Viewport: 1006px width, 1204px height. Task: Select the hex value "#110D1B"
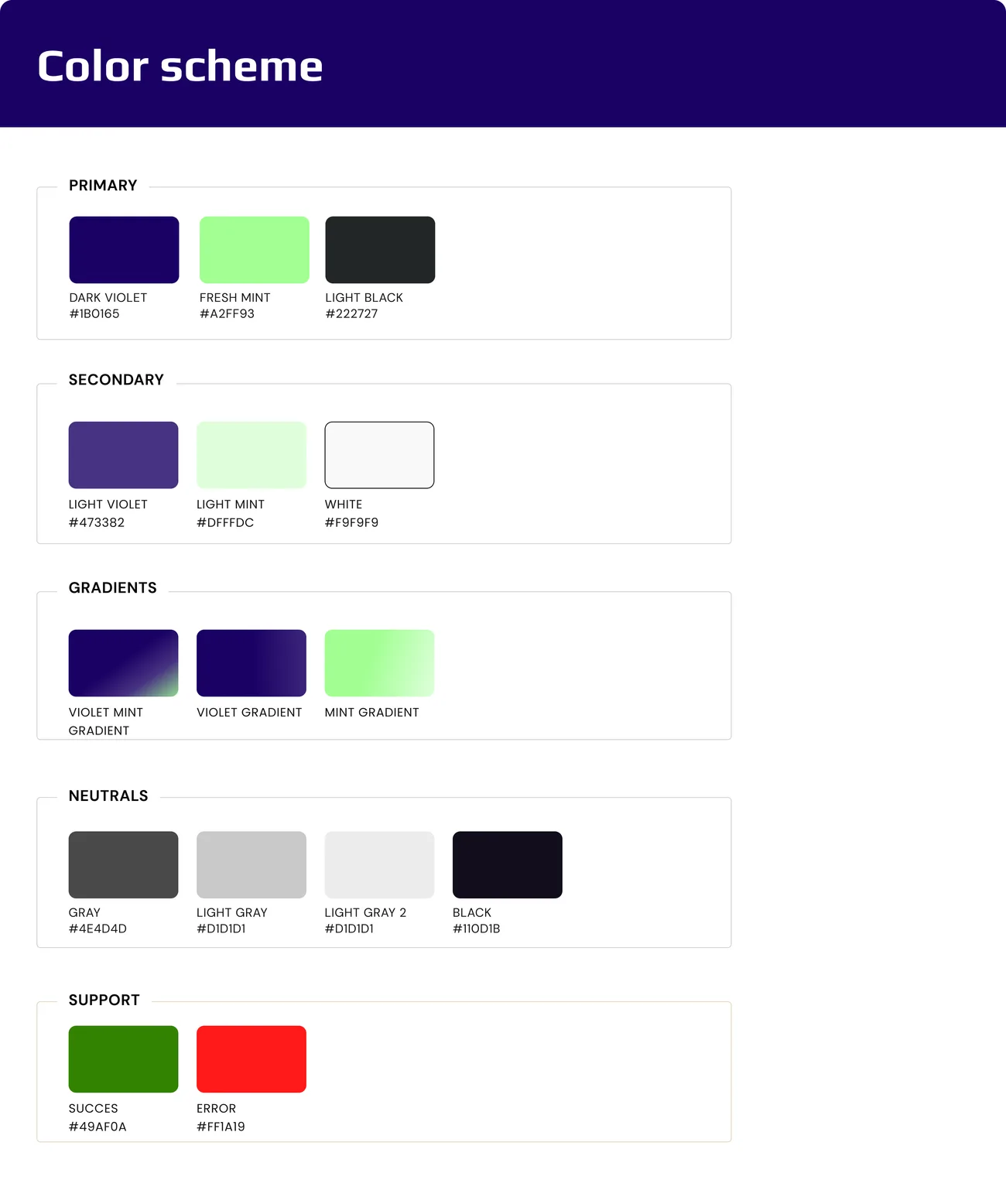click(477, 929)
